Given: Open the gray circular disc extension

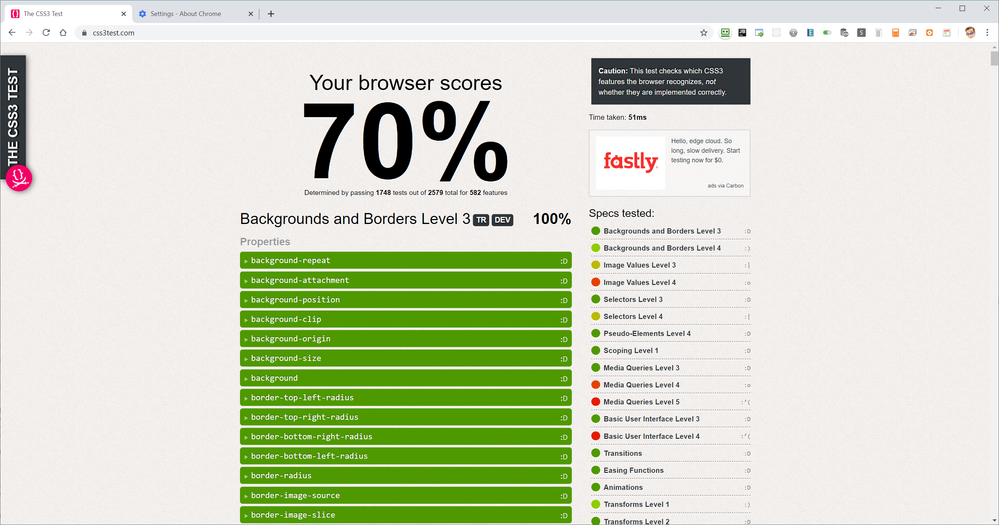Looking at the screenshot, I should click(x=793, y=32).
